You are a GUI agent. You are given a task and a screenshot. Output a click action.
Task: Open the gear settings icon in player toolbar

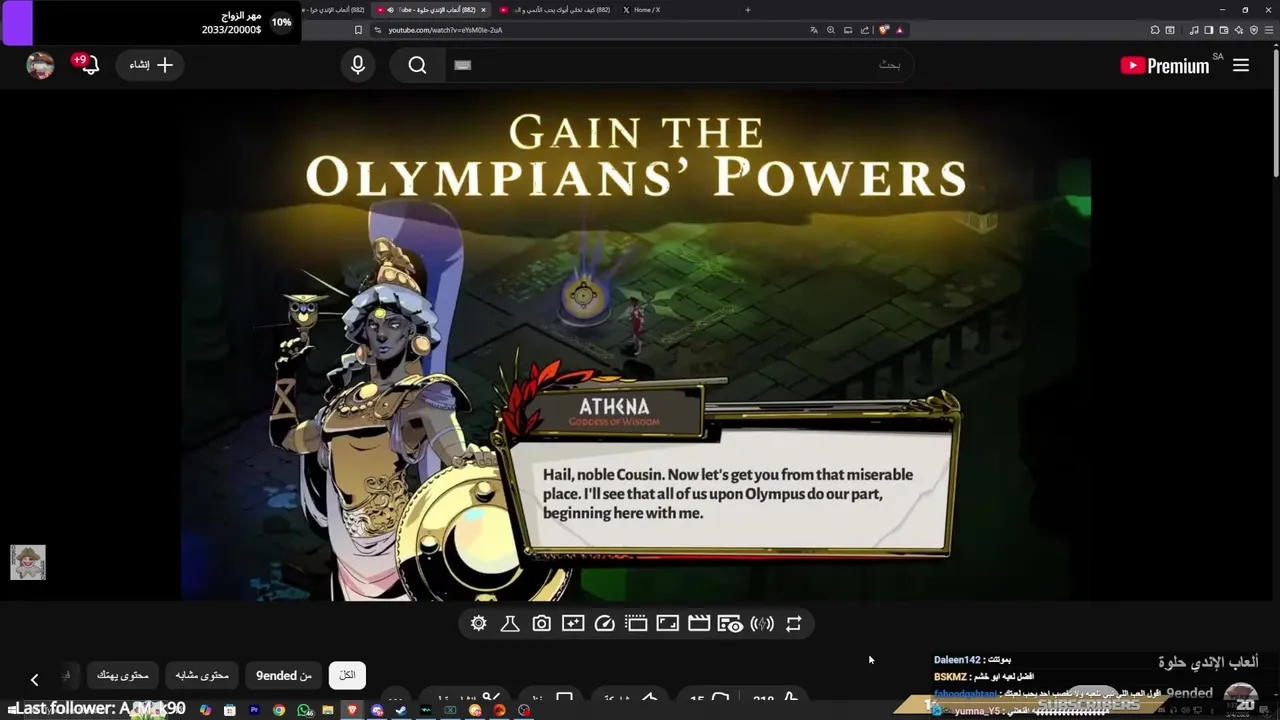point(478,624)
